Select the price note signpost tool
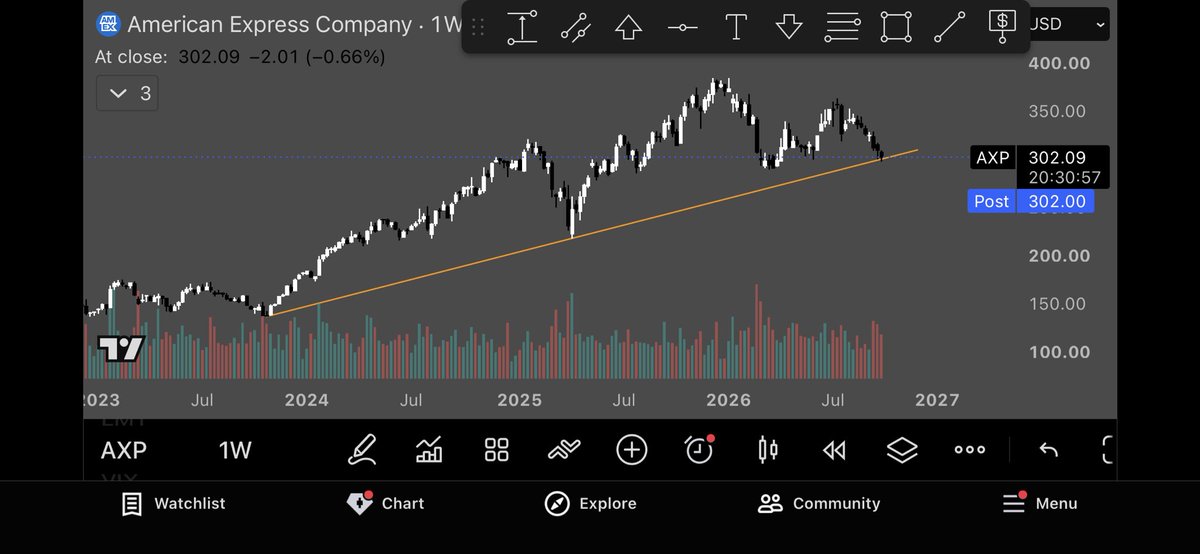 tap(1001, 27)
